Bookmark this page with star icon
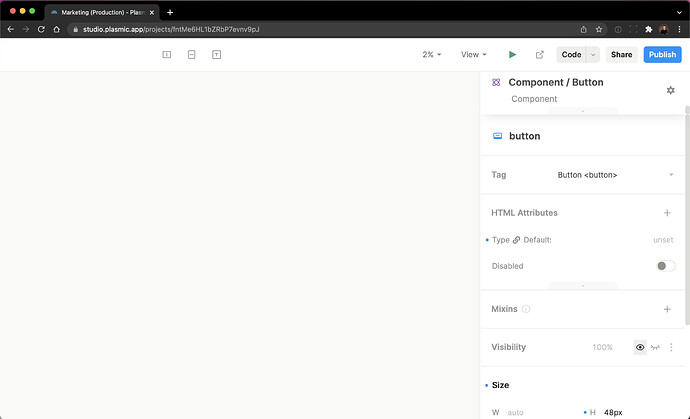Image resolution: width=690 pixels, height=419 pixels. [x=599, y=29]
